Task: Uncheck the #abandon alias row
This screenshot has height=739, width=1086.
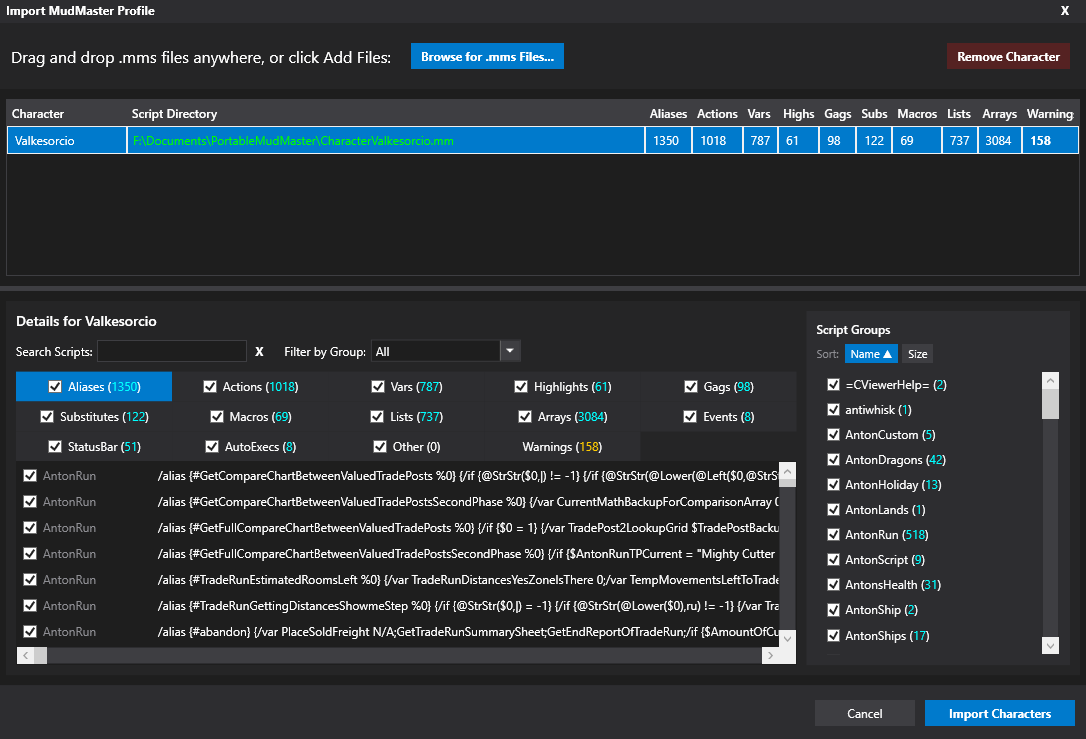Action: click(30, 631)
